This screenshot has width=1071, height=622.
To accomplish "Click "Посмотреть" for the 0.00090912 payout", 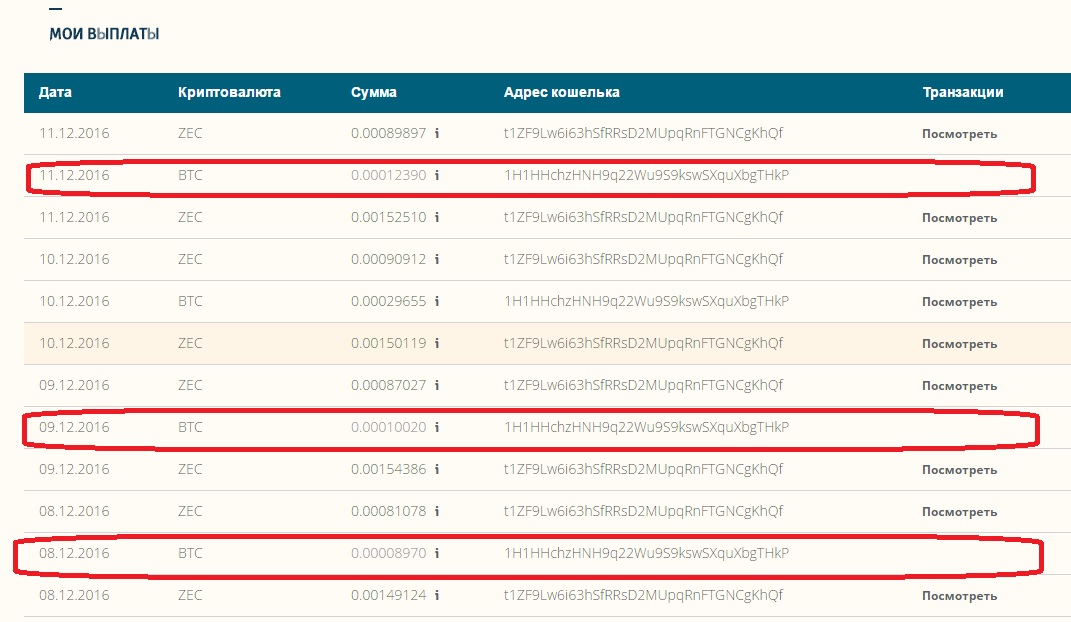I will click(x=959, y=260).
